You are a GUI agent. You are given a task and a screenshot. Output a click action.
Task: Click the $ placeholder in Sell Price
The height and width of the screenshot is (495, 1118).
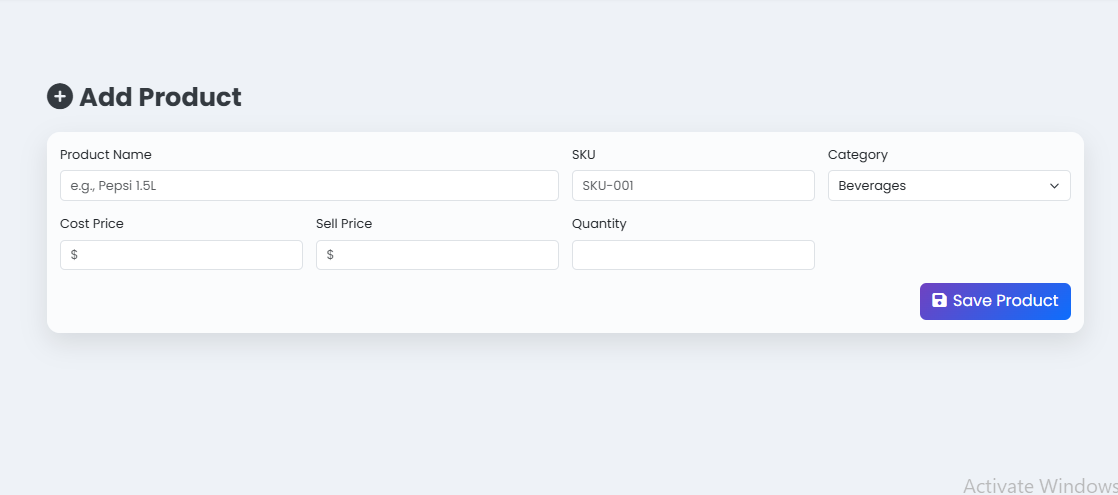(330, 255)
